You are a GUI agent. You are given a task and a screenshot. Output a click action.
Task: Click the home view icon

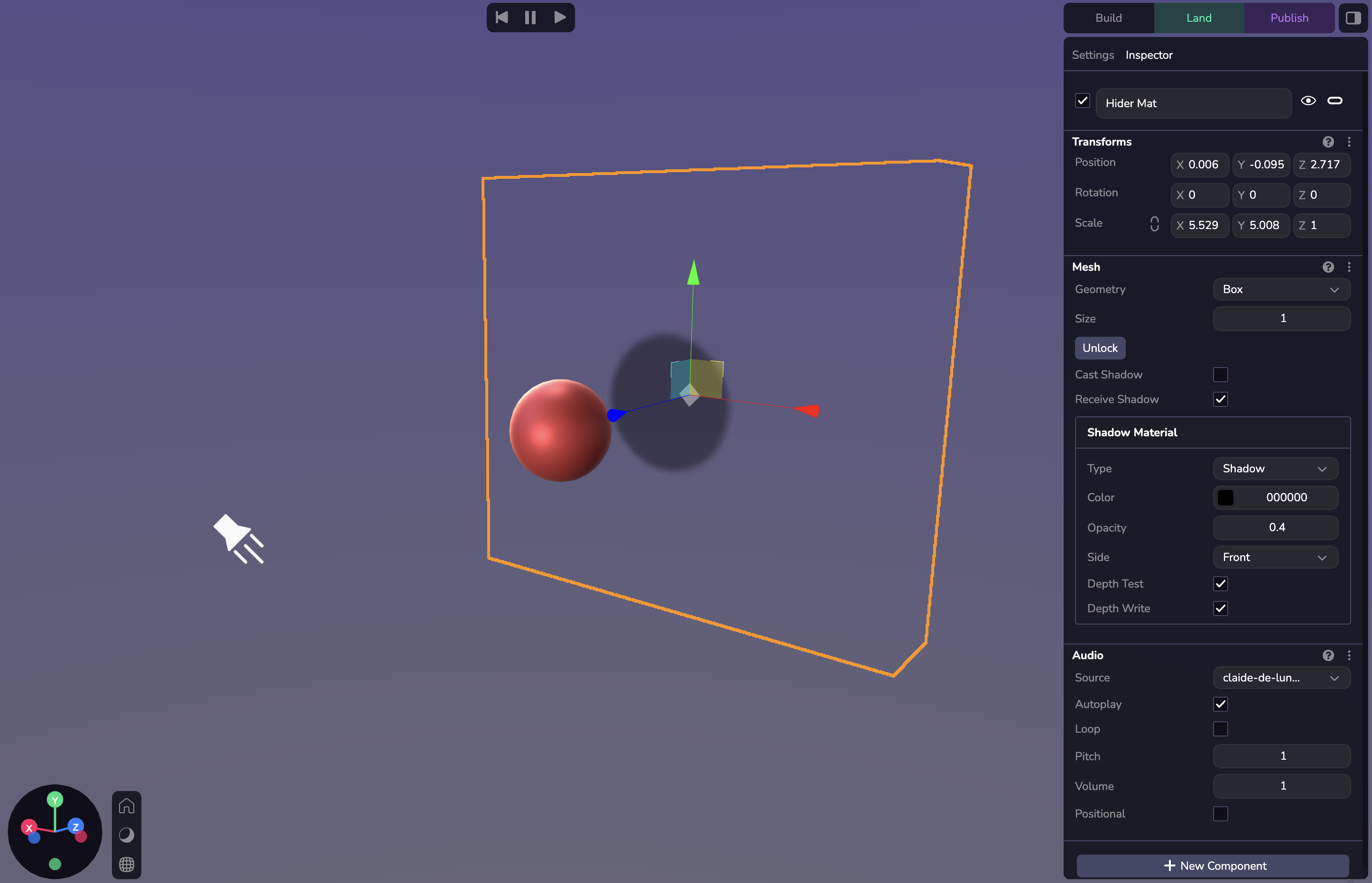127,806
